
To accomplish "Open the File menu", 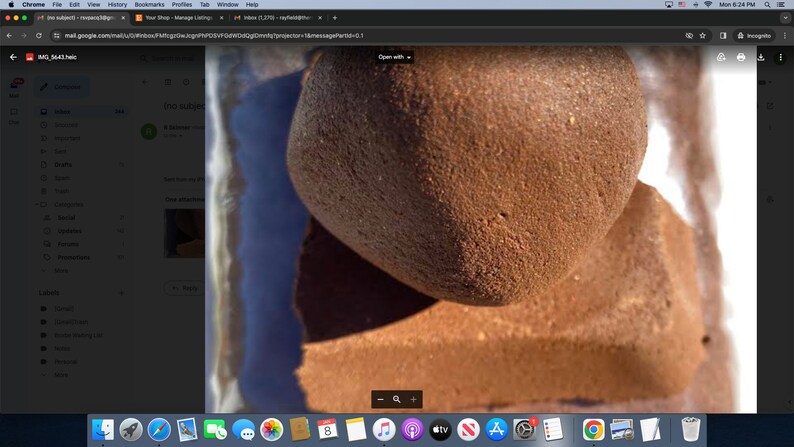I will [57, 5].
